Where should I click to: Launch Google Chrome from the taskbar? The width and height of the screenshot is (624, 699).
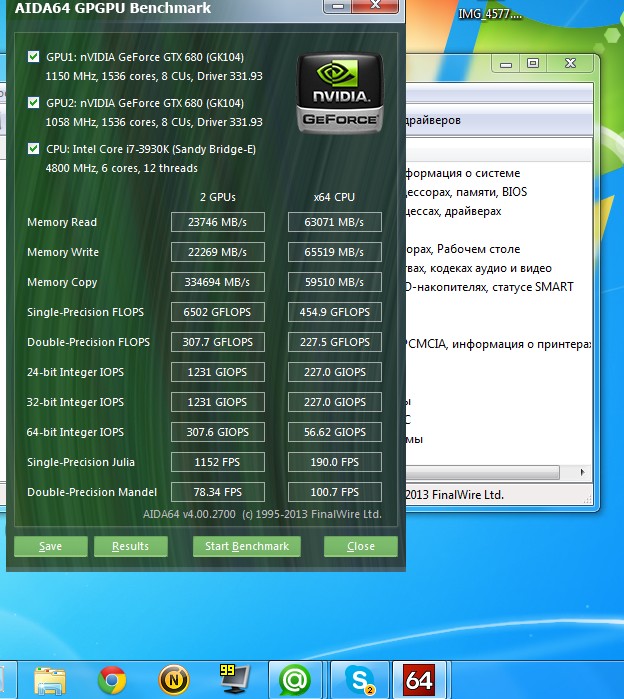[x=112, y=681]
